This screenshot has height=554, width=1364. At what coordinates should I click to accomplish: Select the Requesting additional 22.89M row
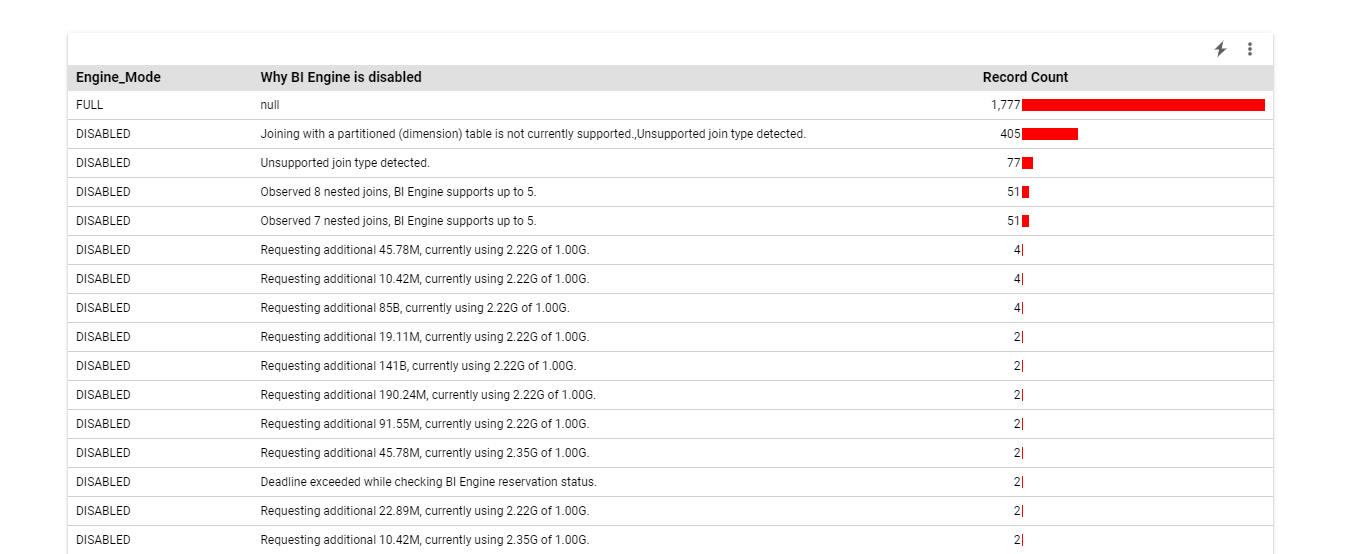point(424,511)
